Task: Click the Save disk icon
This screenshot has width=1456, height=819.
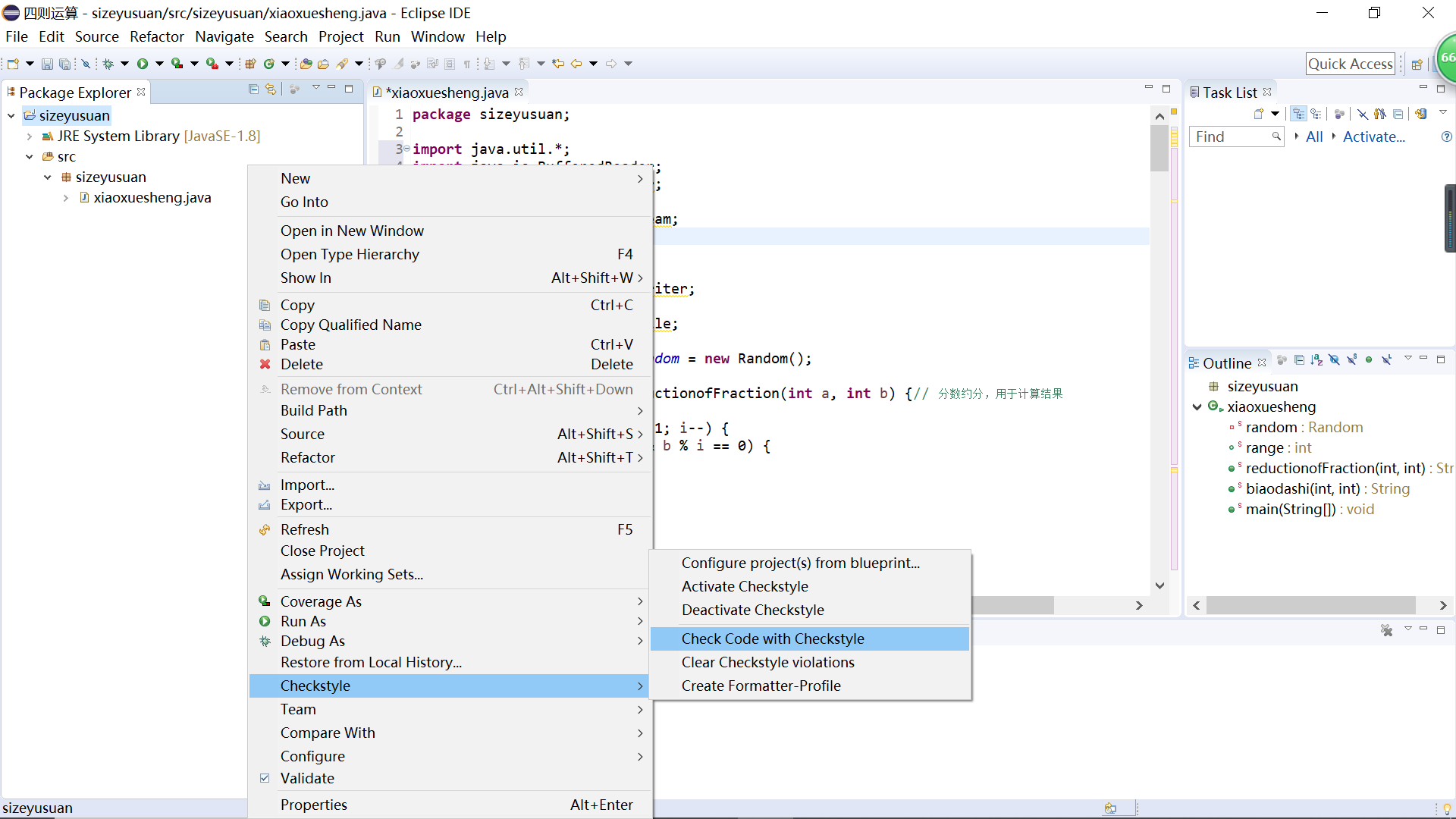Action: 47,64
